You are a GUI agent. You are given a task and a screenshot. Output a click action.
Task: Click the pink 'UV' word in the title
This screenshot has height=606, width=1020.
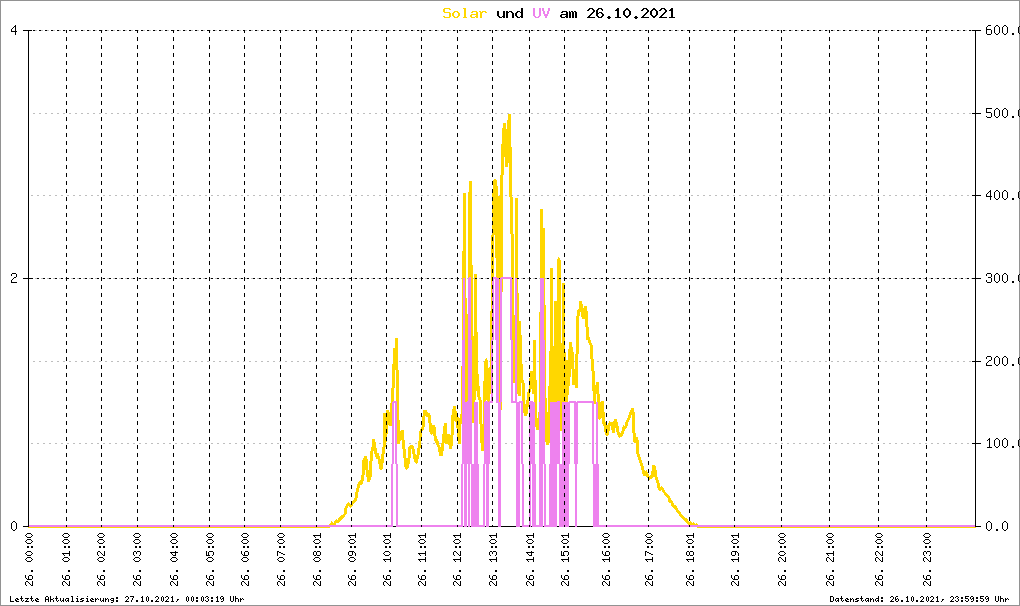tap(541, 13)
